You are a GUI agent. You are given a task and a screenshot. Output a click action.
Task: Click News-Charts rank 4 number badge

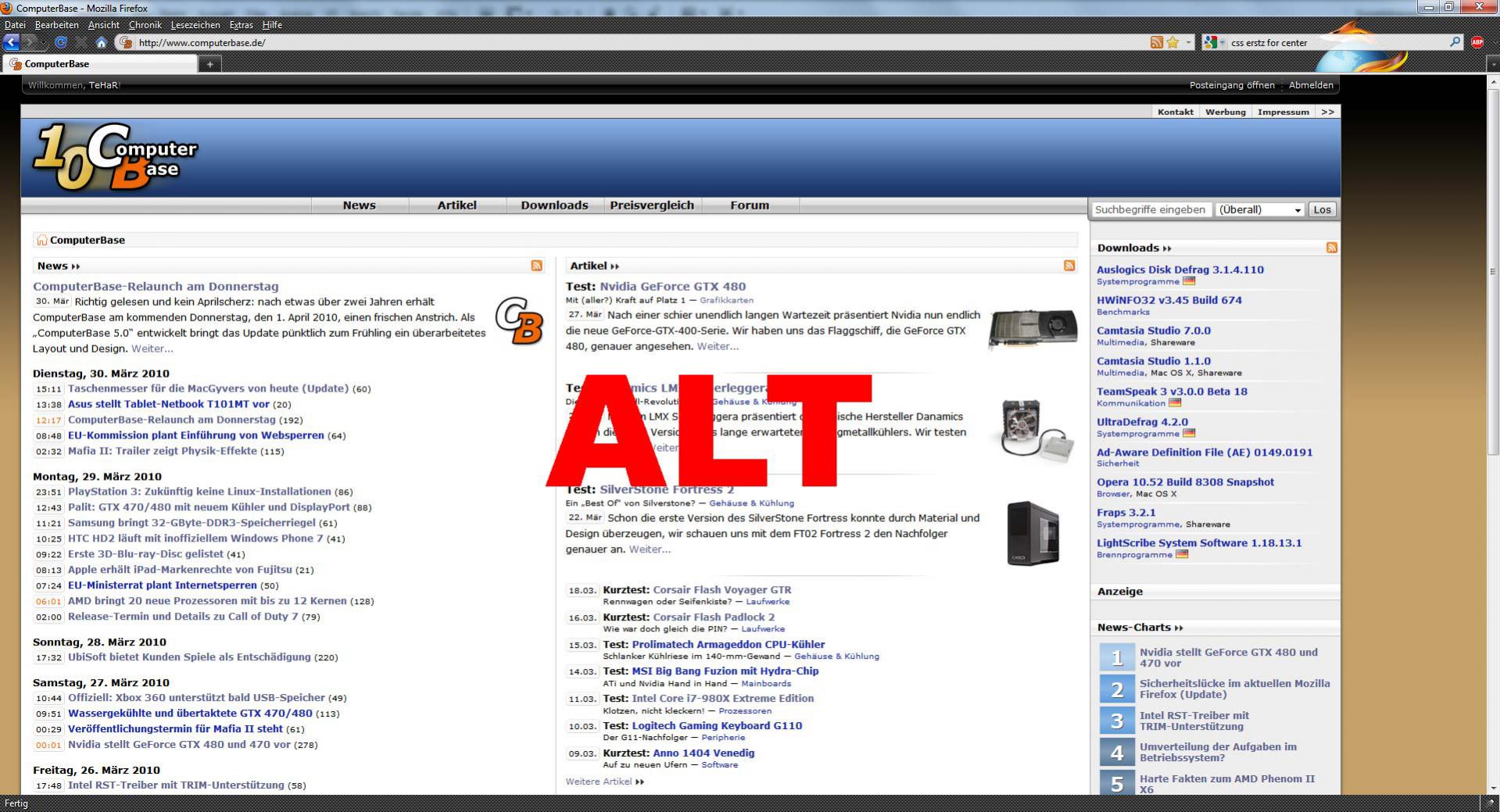(x=1117, y=753)
